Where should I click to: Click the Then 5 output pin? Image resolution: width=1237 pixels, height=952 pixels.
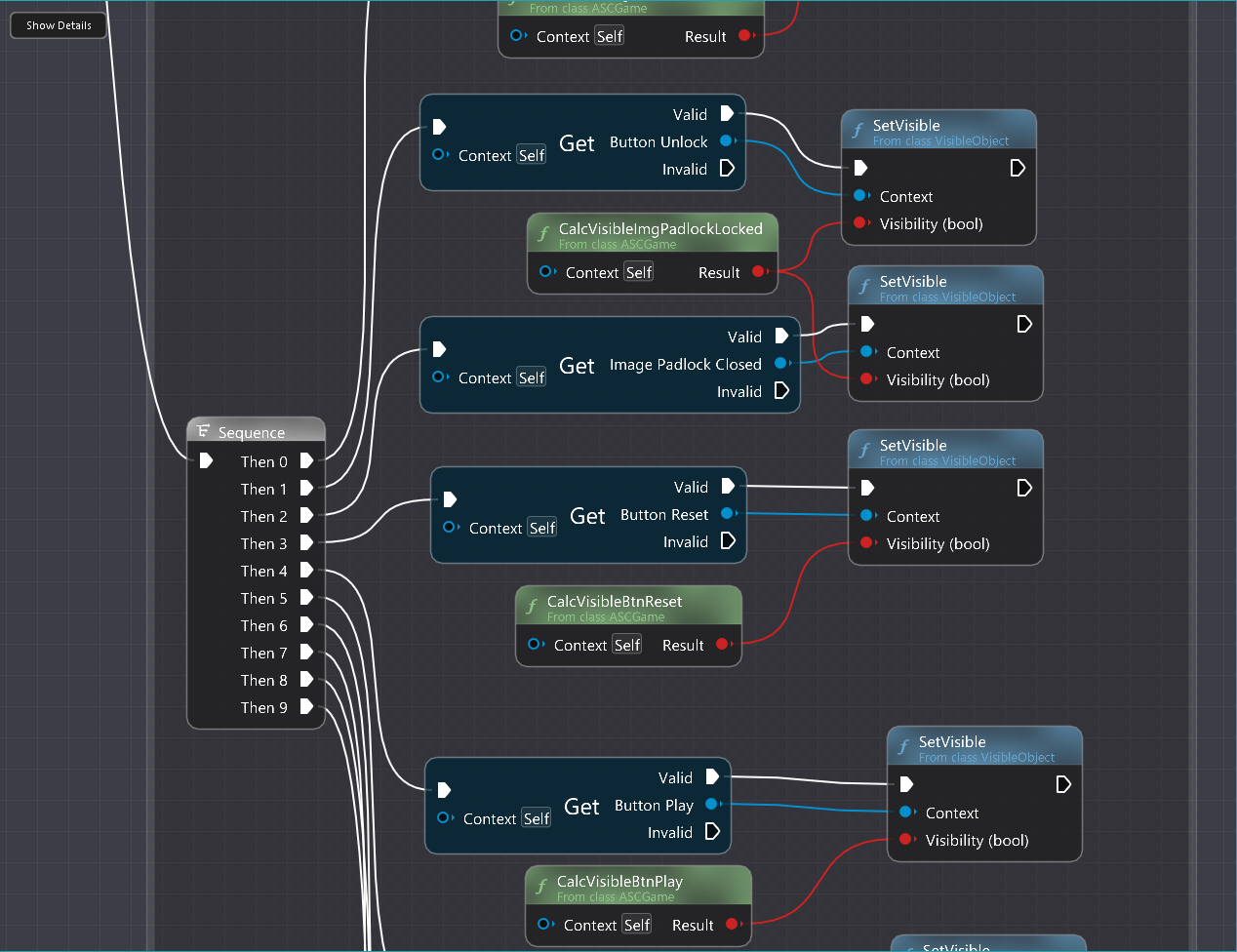pyautogui.click(x=306, y=597)
